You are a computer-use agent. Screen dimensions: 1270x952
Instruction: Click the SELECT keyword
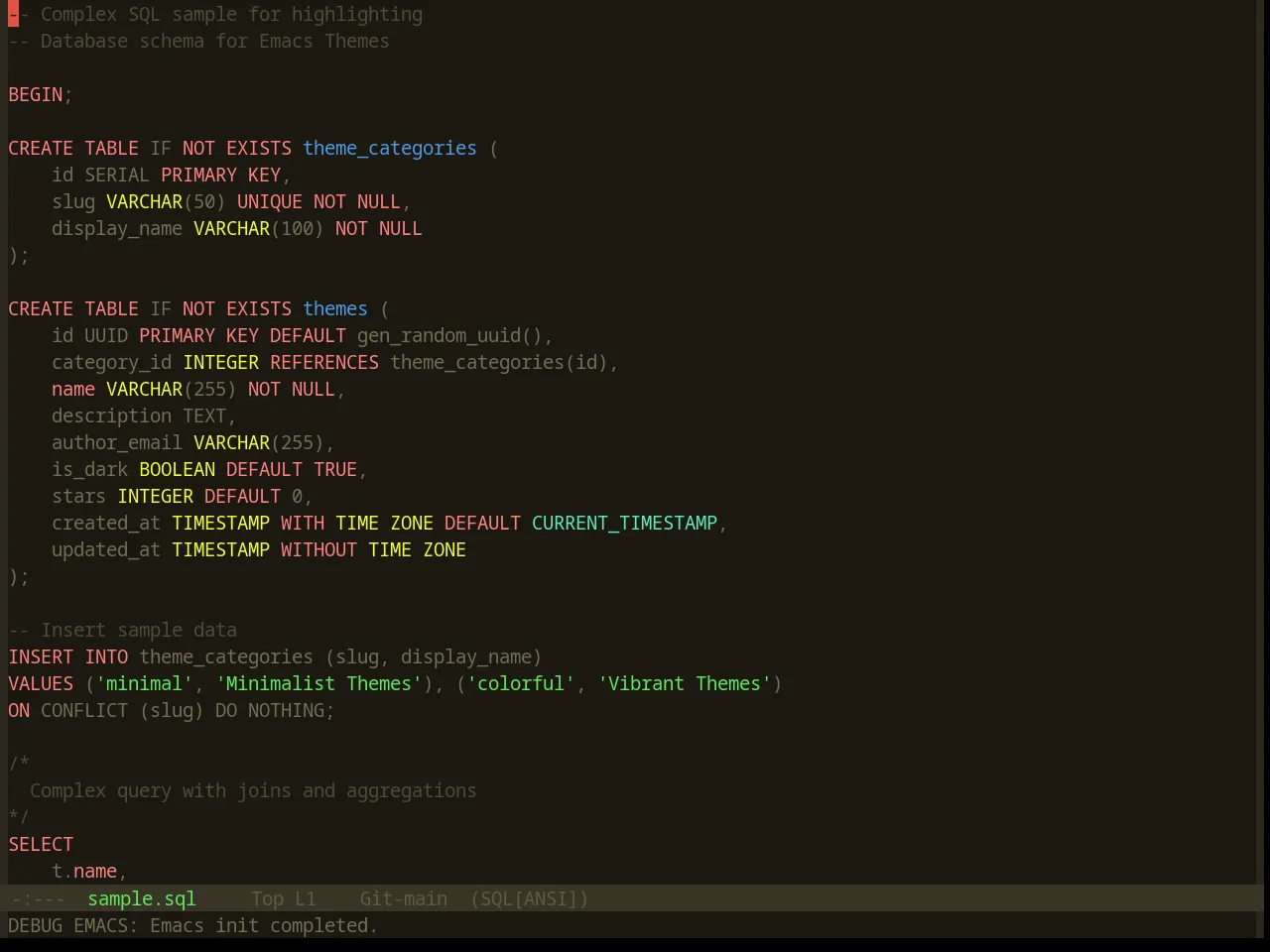tap(41, 844)
